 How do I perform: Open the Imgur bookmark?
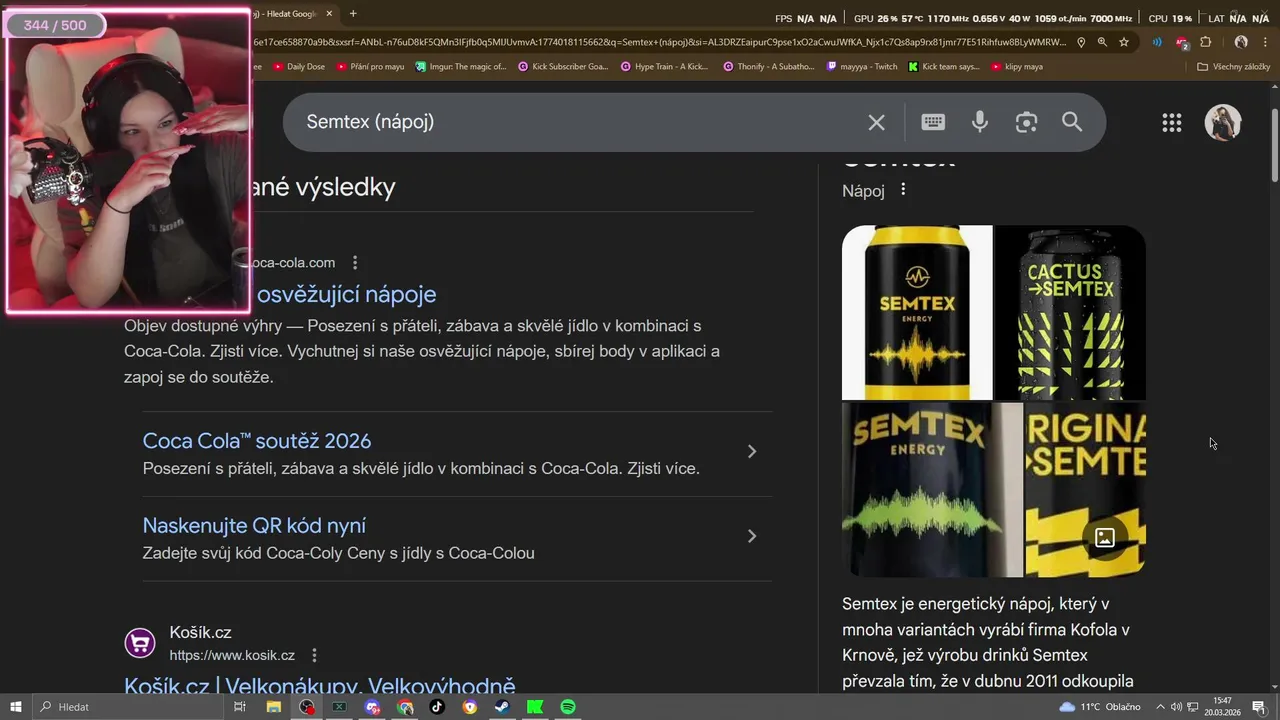(x=461, y=67)
